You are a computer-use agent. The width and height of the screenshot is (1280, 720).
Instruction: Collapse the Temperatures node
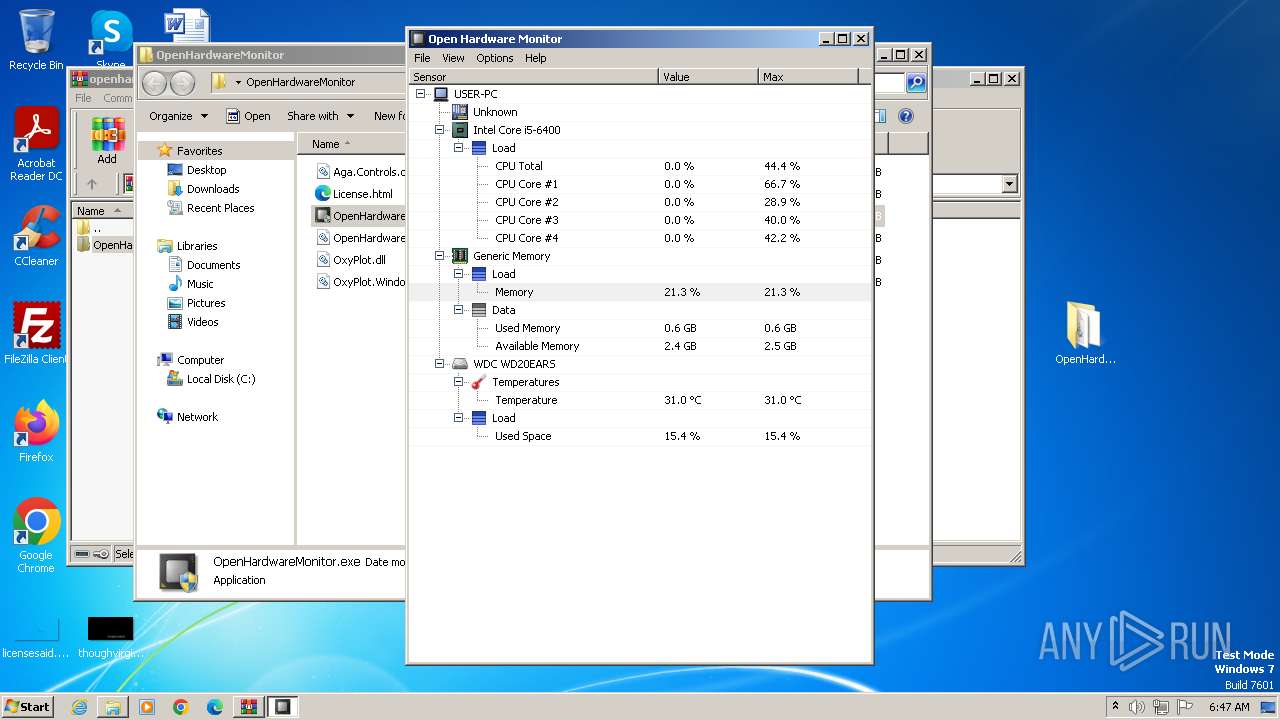[459, 382]
